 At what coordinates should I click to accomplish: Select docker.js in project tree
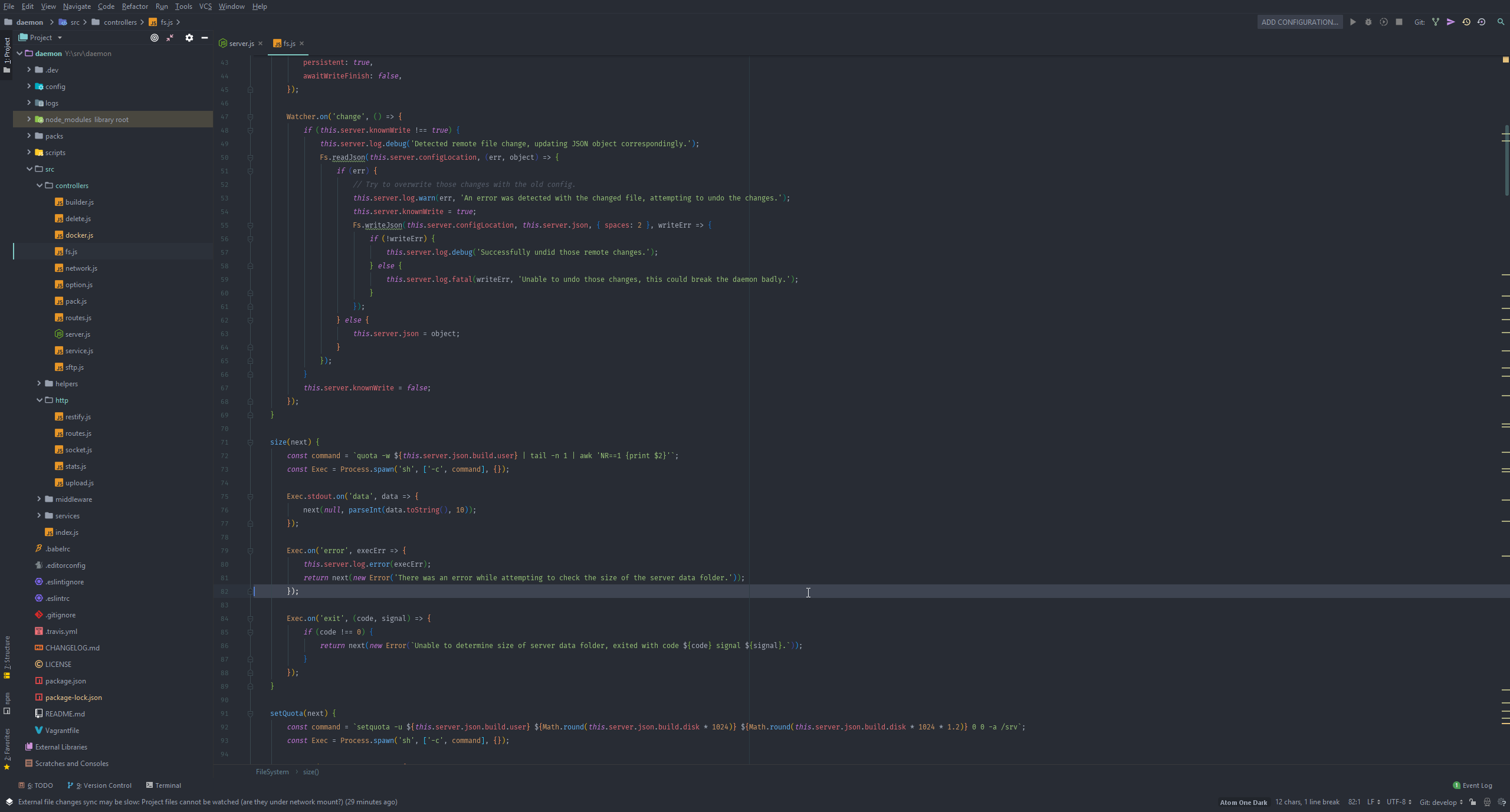pos(79,235)
